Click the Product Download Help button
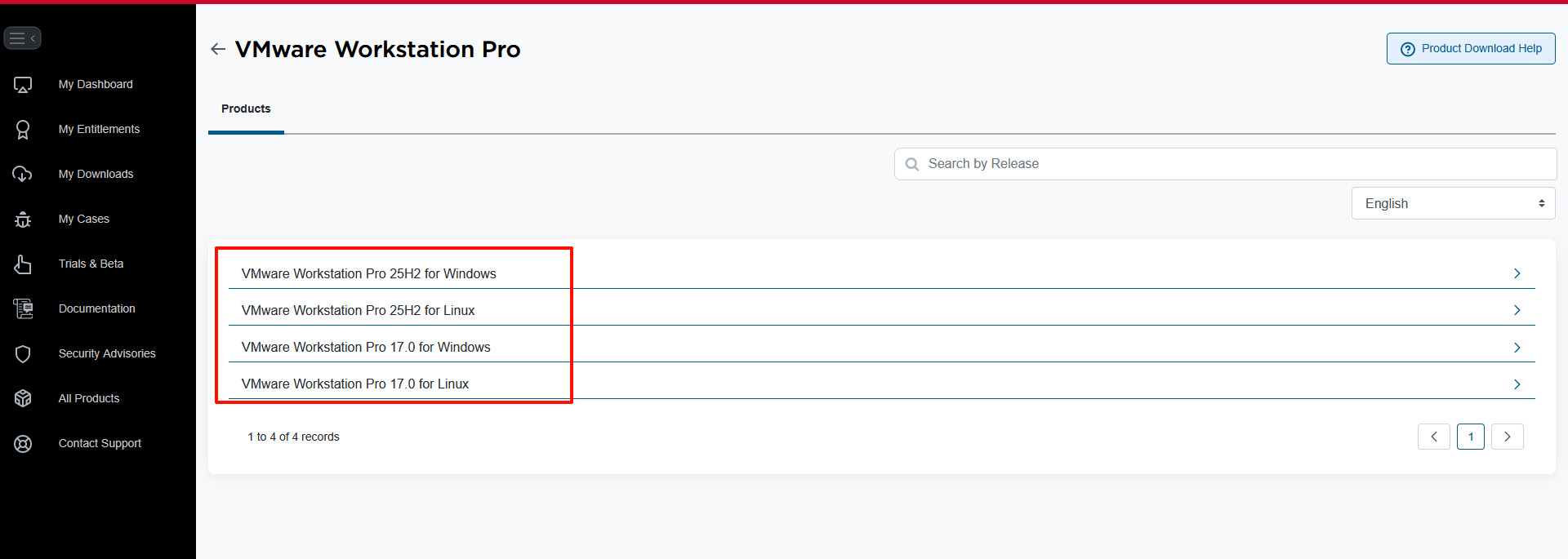 pos(1471,48)
